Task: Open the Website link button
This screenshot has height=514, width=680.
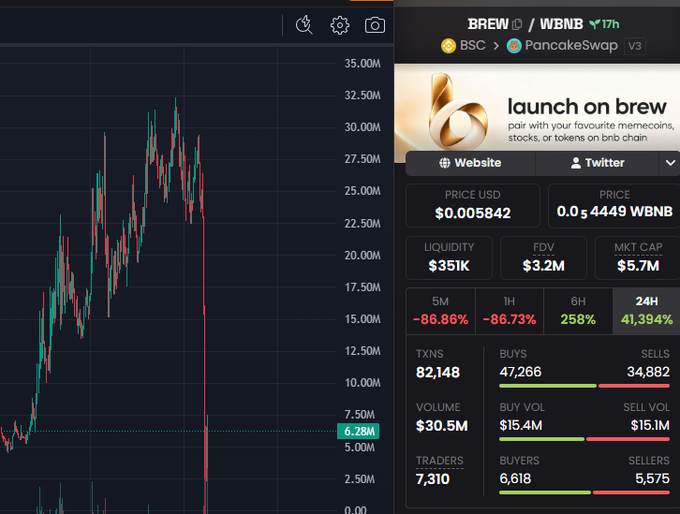Action: point(471,163)
